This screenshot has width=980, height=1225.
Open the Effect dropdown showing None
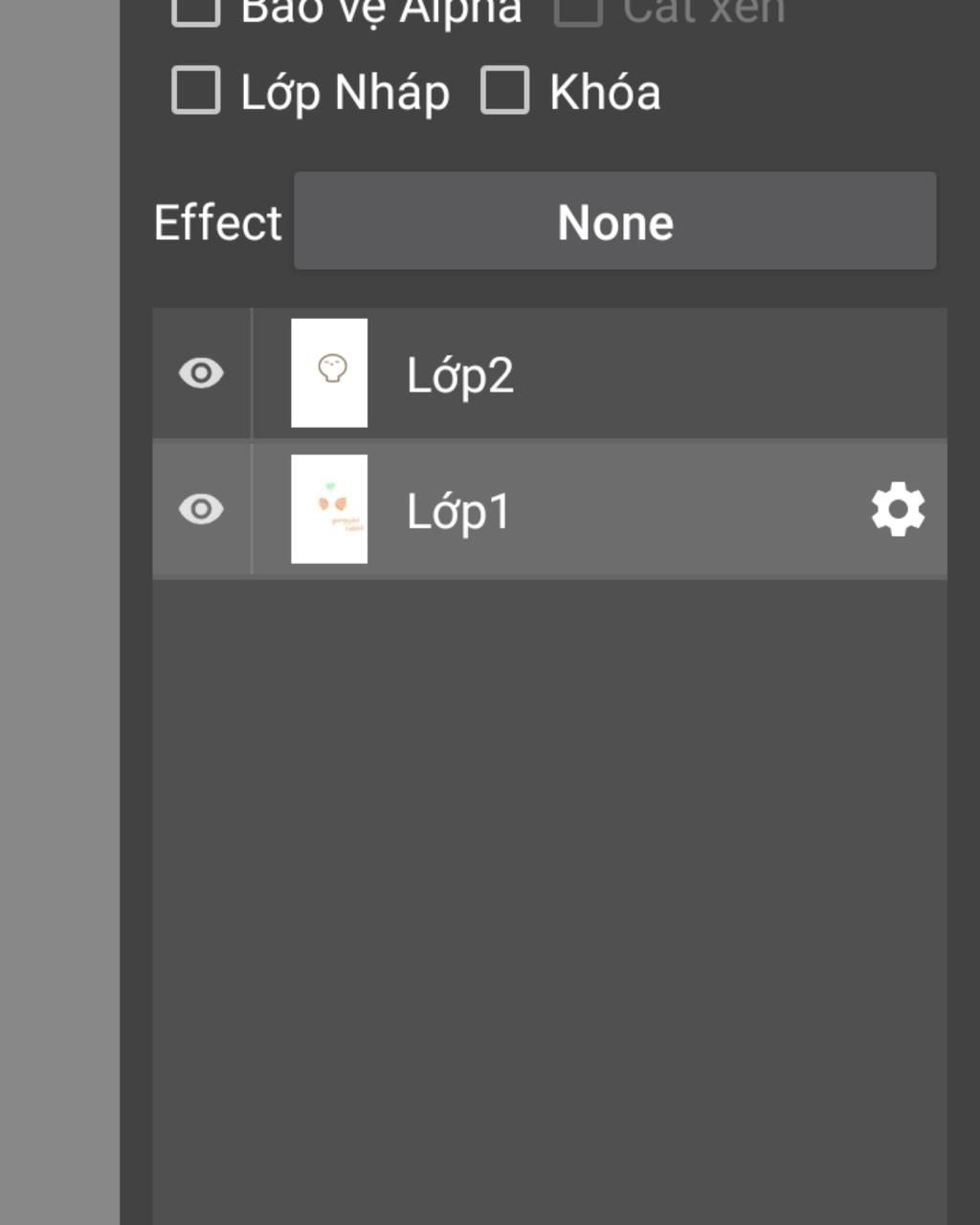(x=614, y=221)
